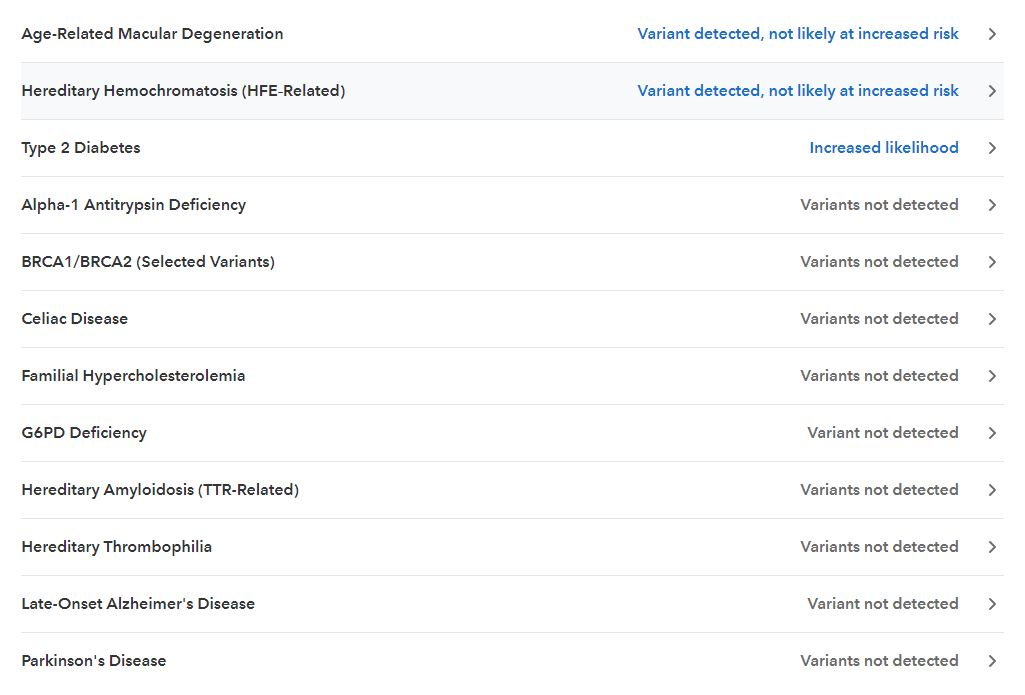Click 'Variants not detected' on BRCA1/BRCA2 row
This screenshot has height=695, width=1025.
(879, 262)
